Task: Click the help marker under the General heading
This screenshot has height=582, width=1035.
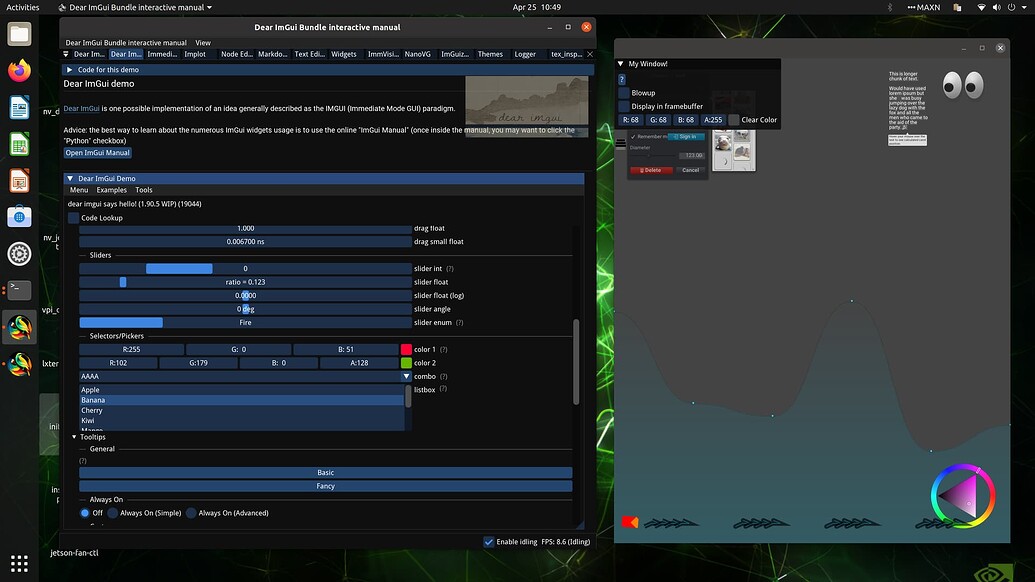Action: 83,461
